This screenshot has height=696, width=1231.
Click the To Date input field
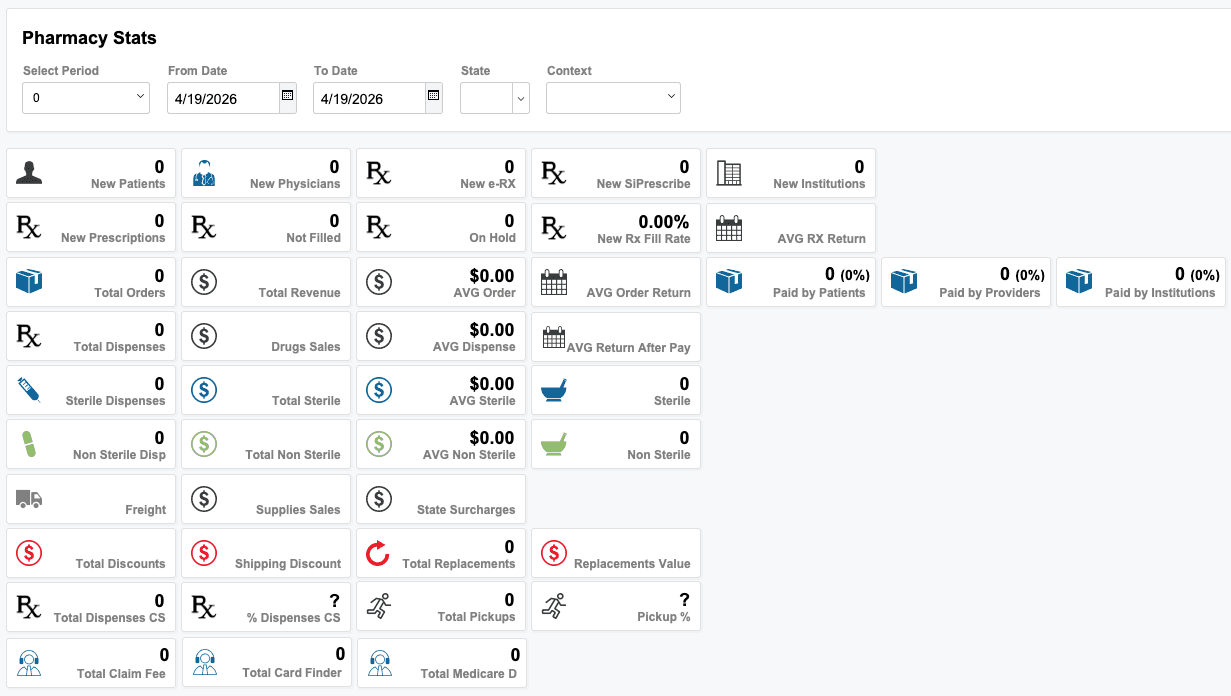tap(369, 98)
